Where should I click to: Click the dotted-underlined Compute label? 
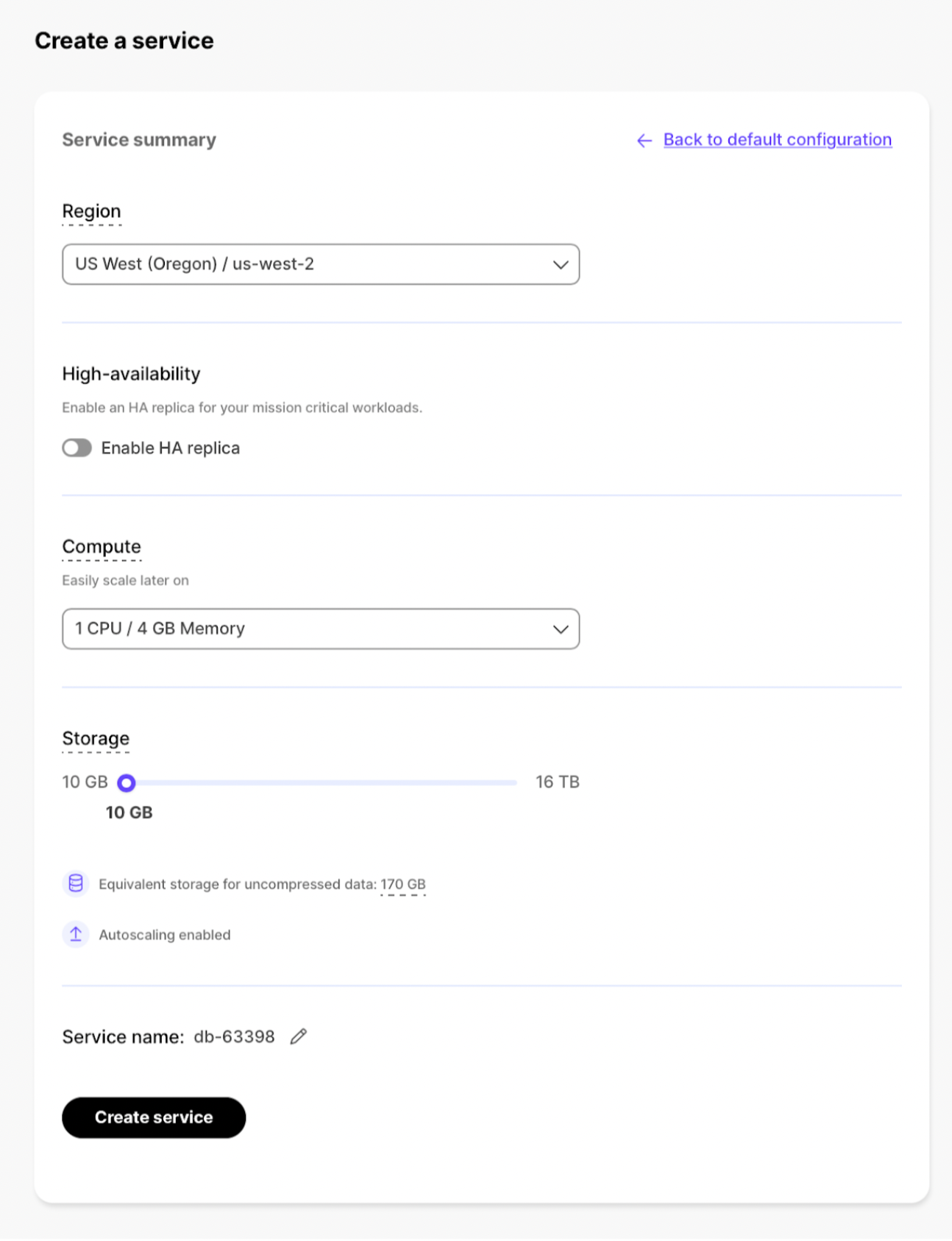102,547
